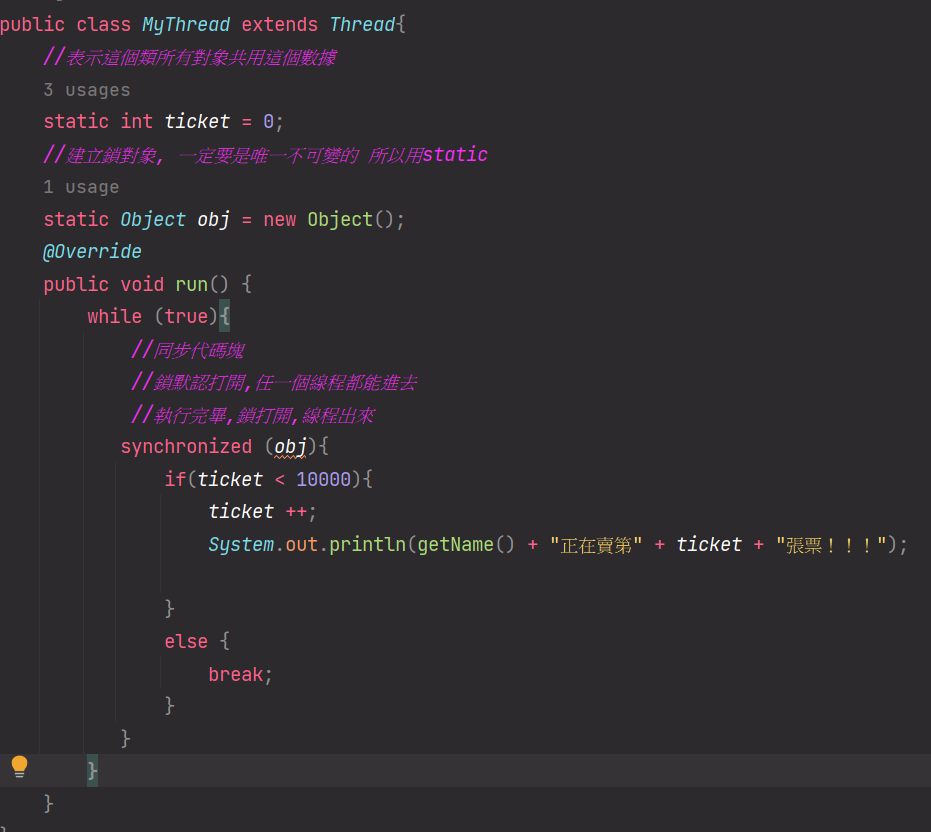Click the yellow lightbulb quick-fix icon
The image size is (931, 832).
tap(20, 766)
